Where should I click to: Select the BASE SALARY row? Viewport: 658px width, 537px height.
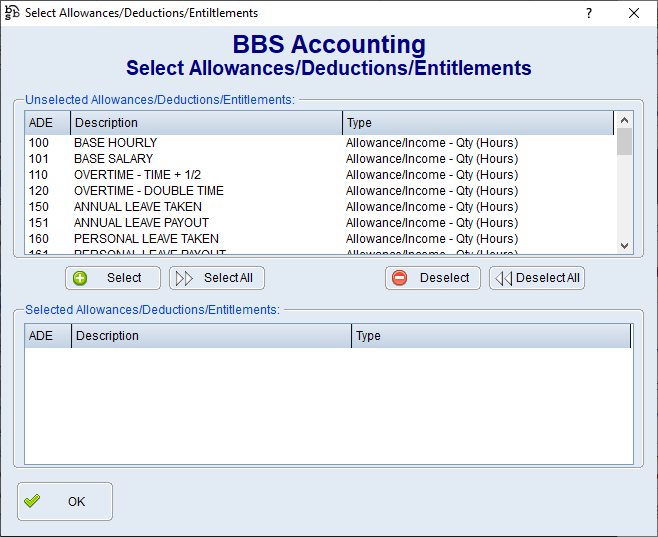321,159
